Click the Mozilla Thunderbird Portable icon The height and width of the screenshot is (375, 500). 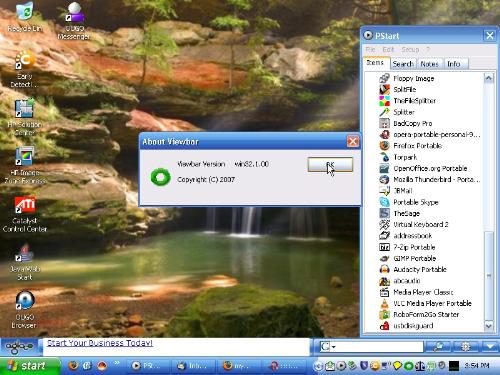click(384, 179)
